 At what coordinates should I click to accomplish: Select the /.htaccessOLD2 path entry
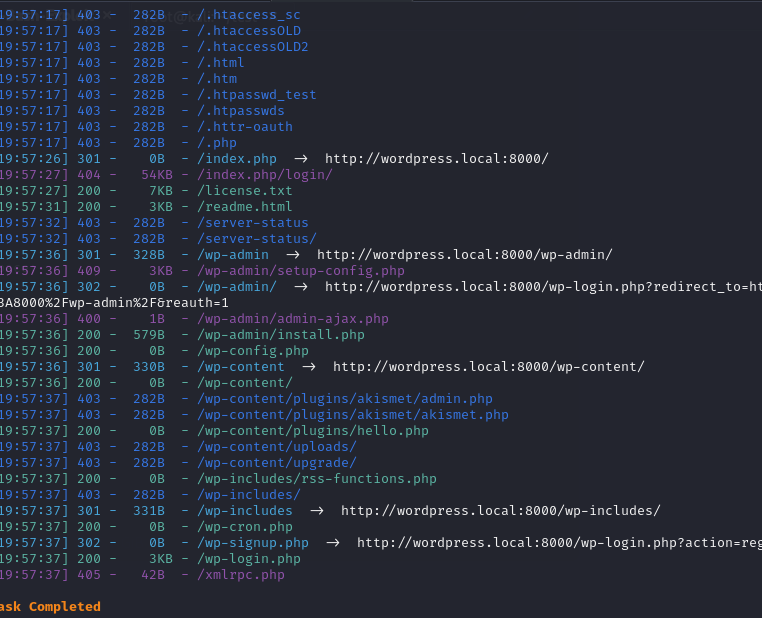tap(253, 47)
